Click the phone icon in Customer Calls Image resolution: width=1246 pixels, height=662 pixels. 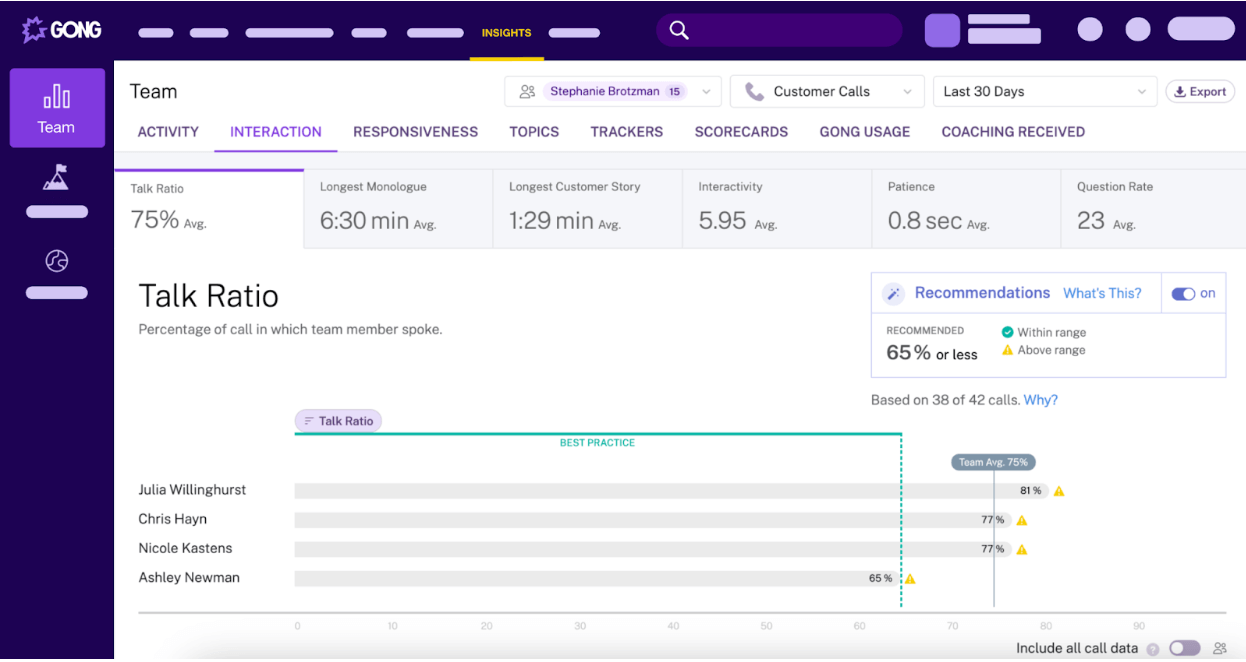click(x=754, y=91)
